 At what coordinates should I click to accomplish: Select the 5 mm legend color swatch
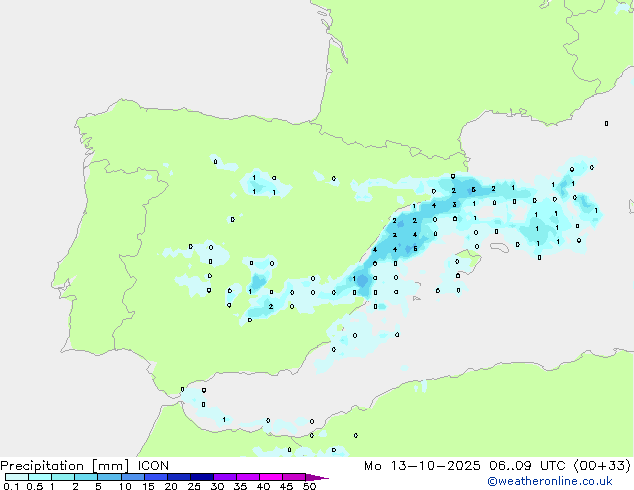[109, 477]
